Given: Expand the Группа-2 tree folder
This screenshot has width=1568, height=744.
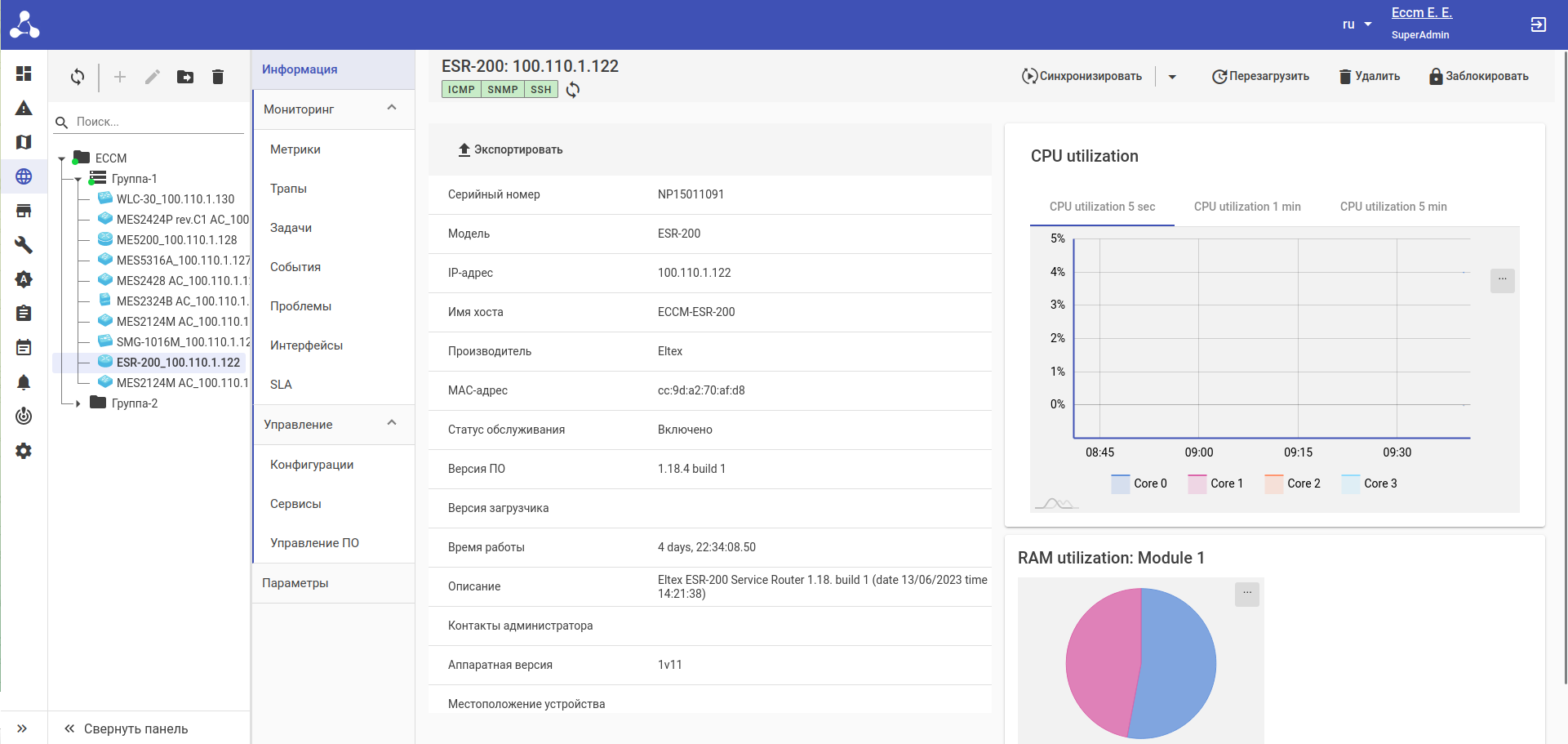Looking at the screenshot, I should pyautogui.click(x=78, y=403).
